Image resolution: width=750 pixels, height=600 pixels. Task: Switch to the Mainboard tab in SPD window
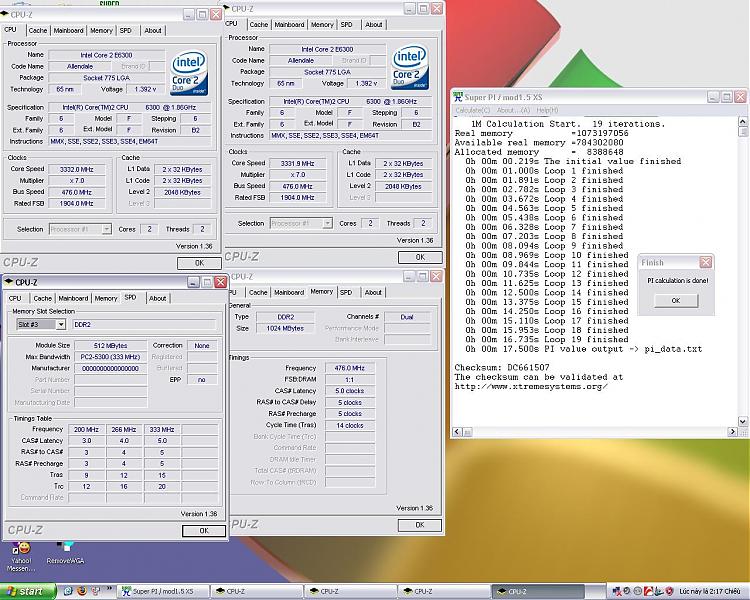click(x=72, y=298)
